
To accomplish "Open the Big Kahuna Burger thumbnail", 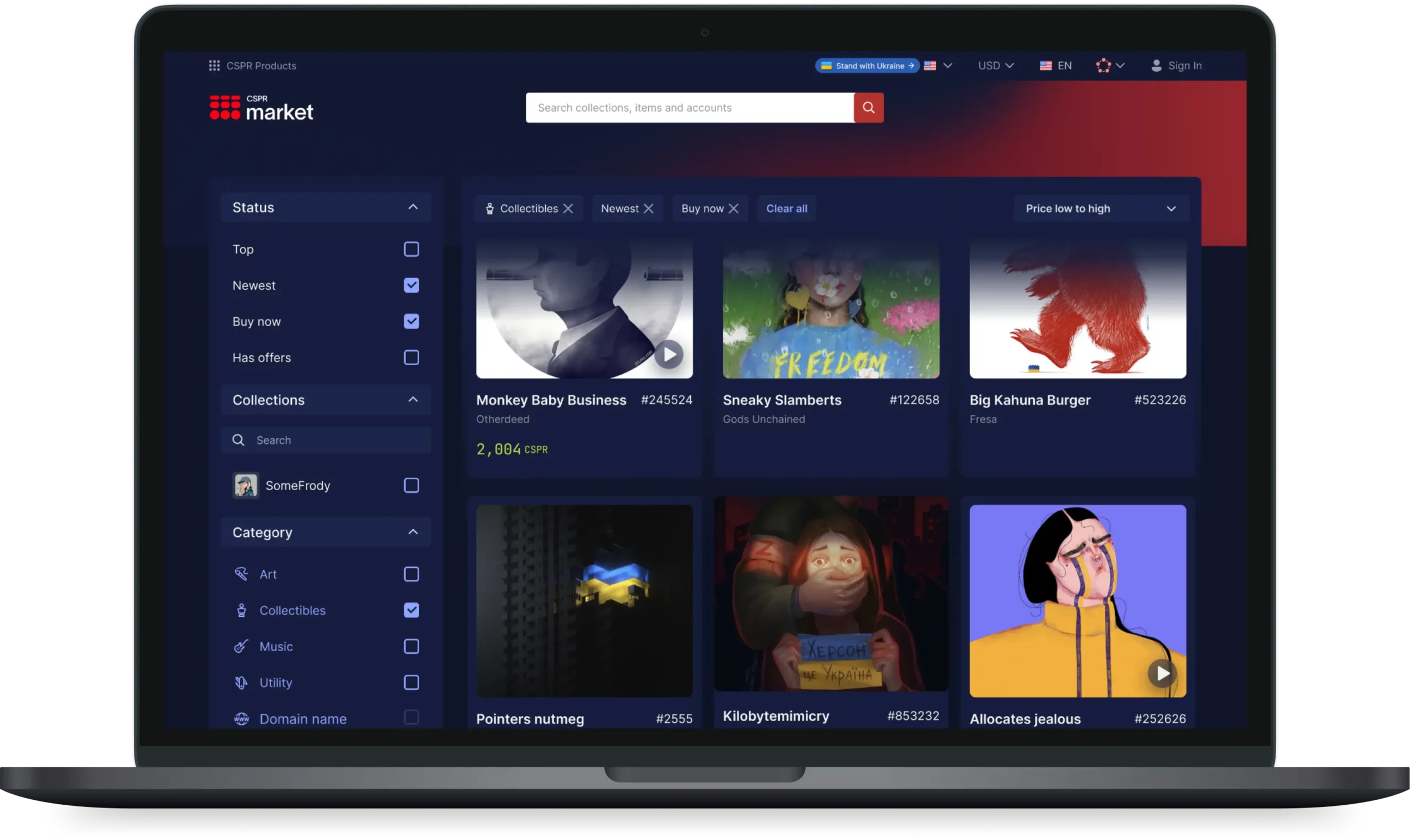I will [1078, 308].
